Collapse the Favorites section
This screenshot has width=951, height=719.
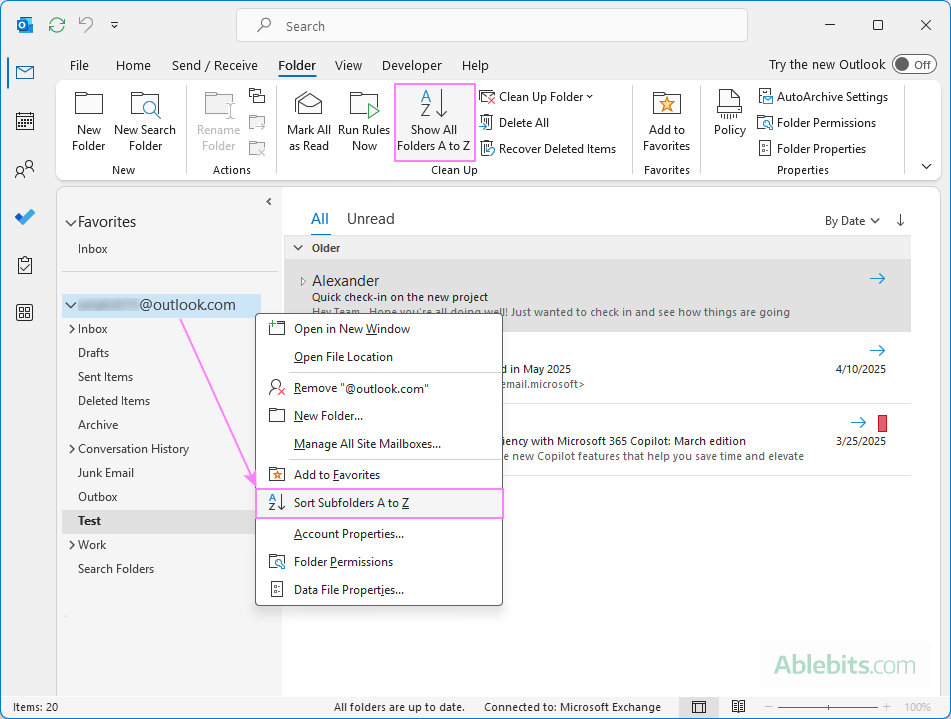tap(70, 223)
